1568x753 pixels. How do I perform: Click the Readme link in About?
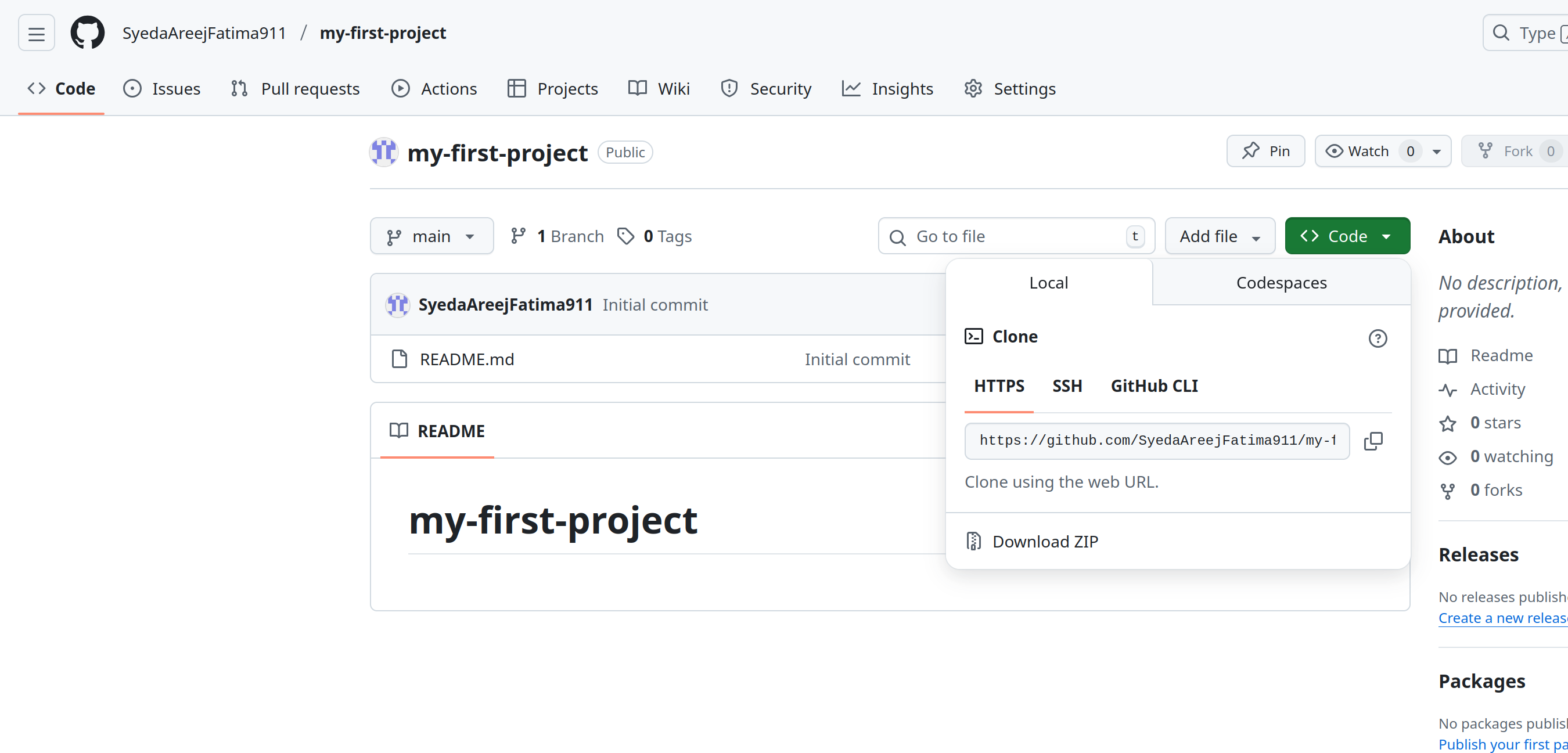1501,355
